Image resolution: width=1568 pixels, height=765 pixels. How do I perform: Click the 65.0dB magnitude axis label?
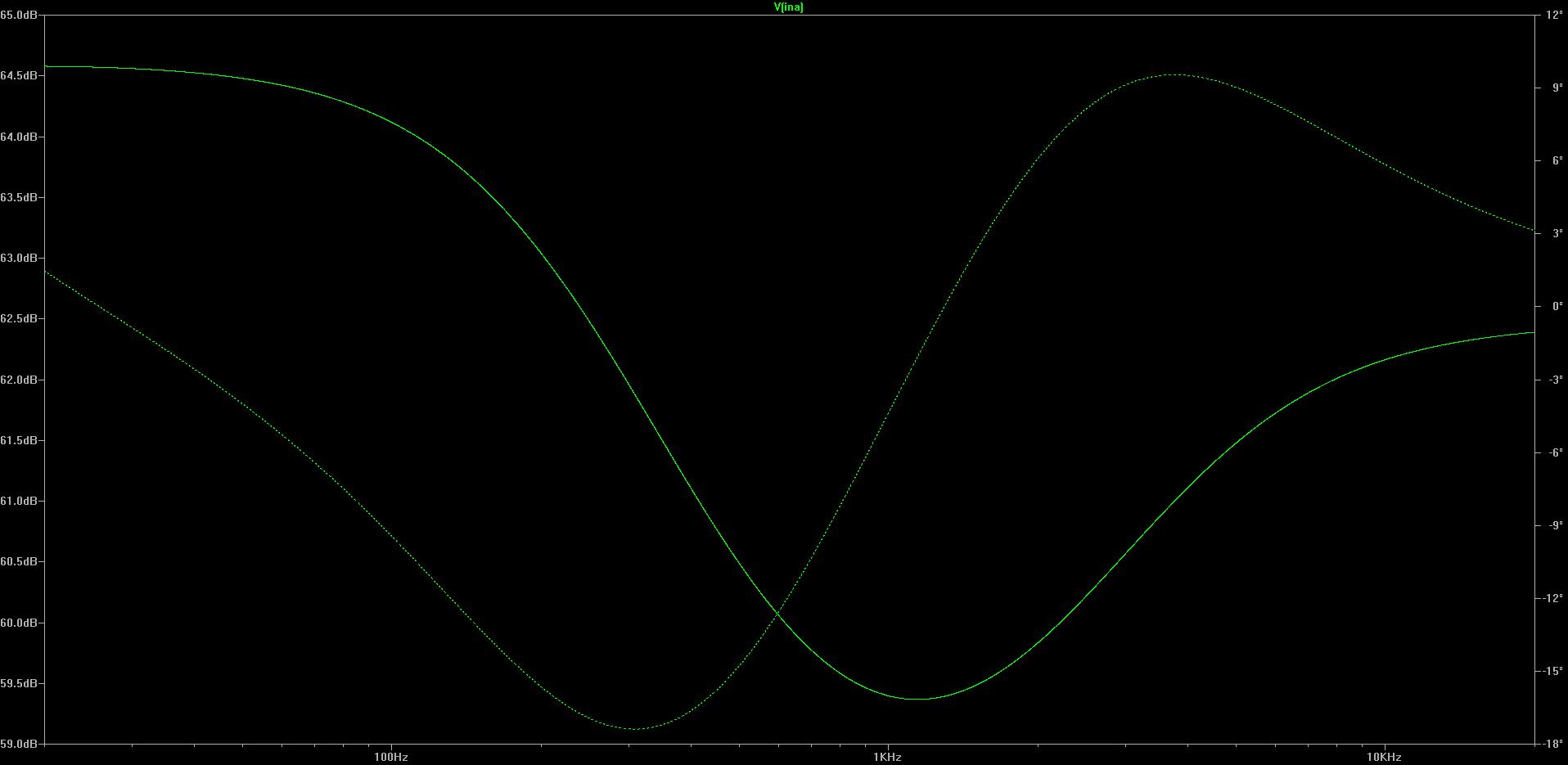18,16
